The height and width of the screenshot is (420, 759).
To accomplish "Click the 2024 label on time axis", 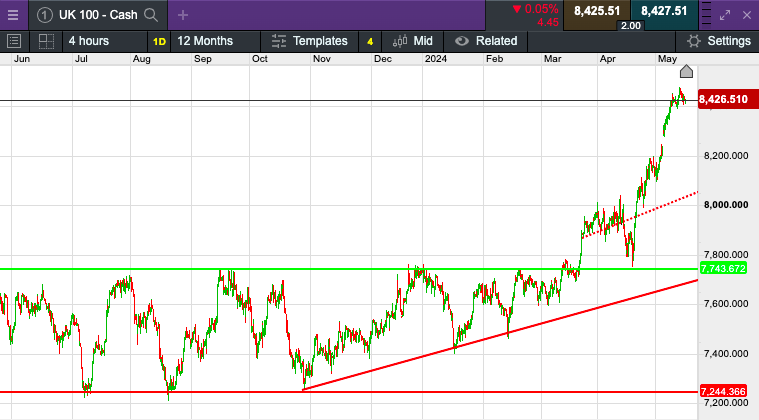I will 436,59.
